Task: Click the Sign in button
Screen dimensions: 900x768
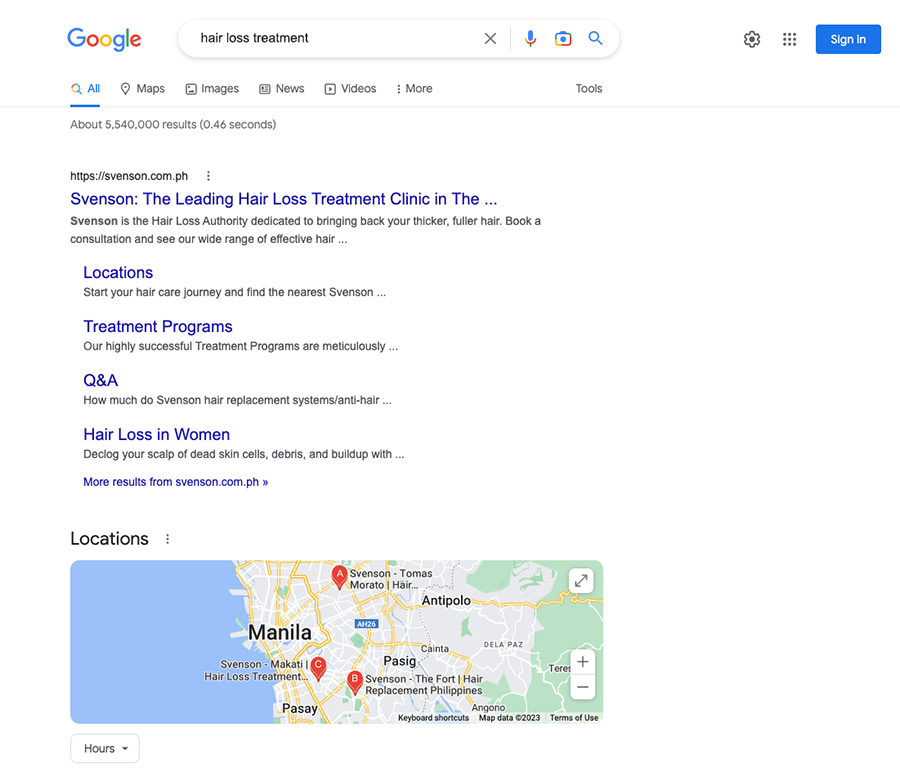Action: (x=848, y=39)
